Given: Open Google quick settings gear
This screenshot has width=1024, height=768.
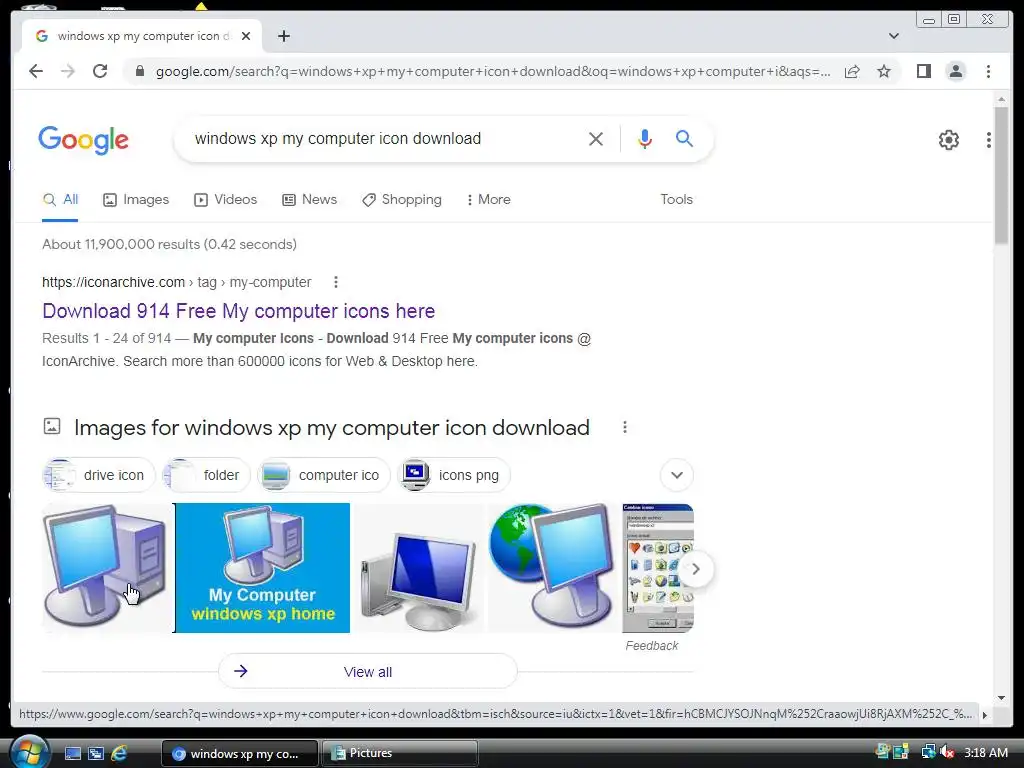Looking at the screenshot, I should coord(948,140).
